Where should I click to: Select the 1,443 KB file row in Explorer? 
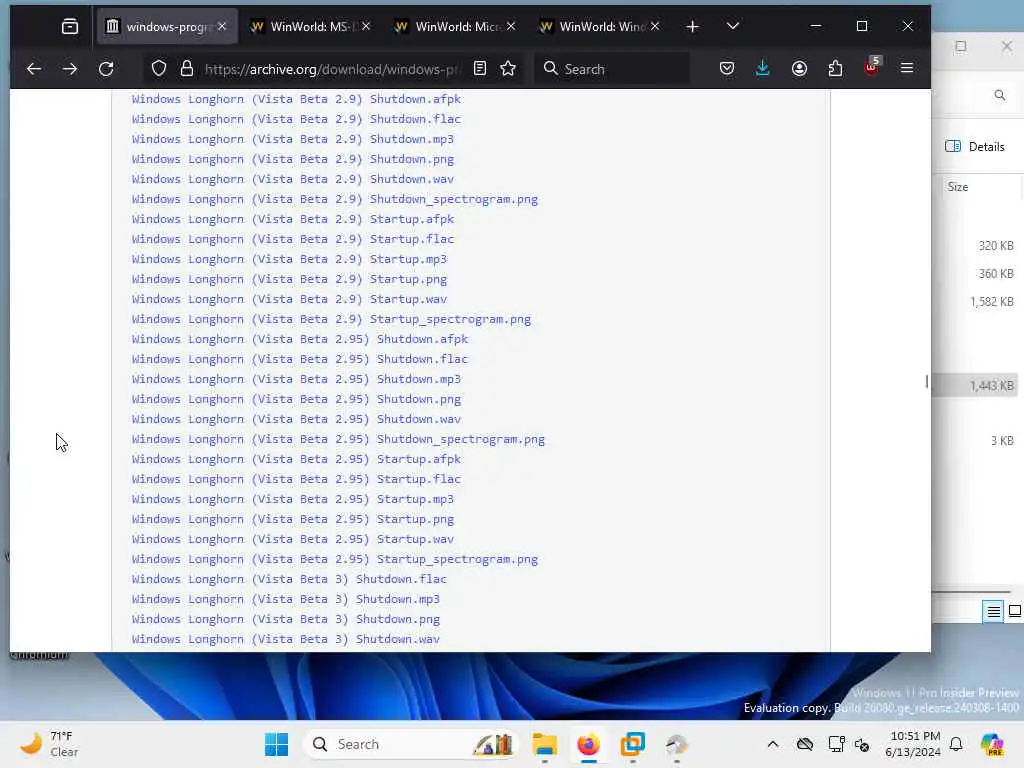(x=977, y=386)
